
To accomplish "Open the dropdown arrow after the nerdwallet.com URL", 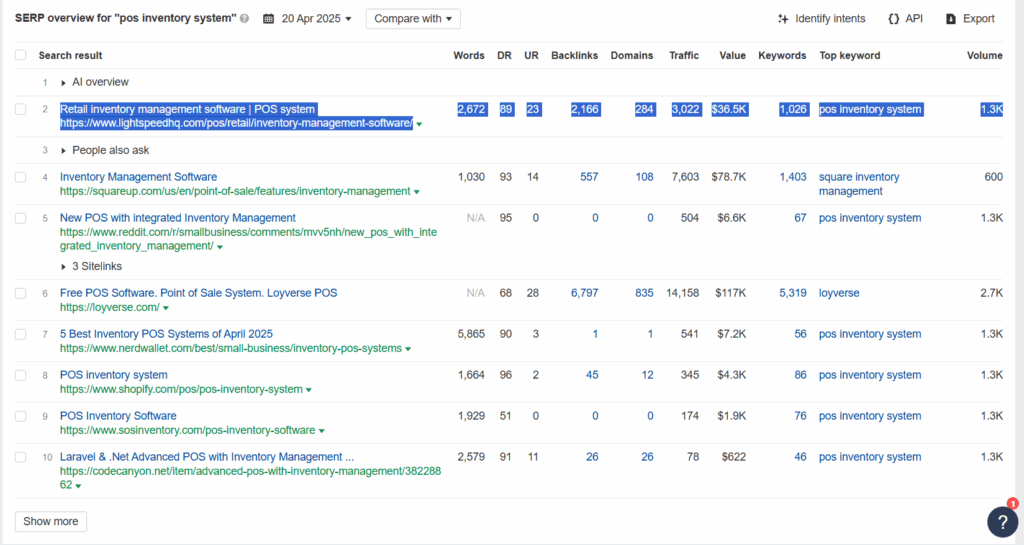I will pos(408,349).
